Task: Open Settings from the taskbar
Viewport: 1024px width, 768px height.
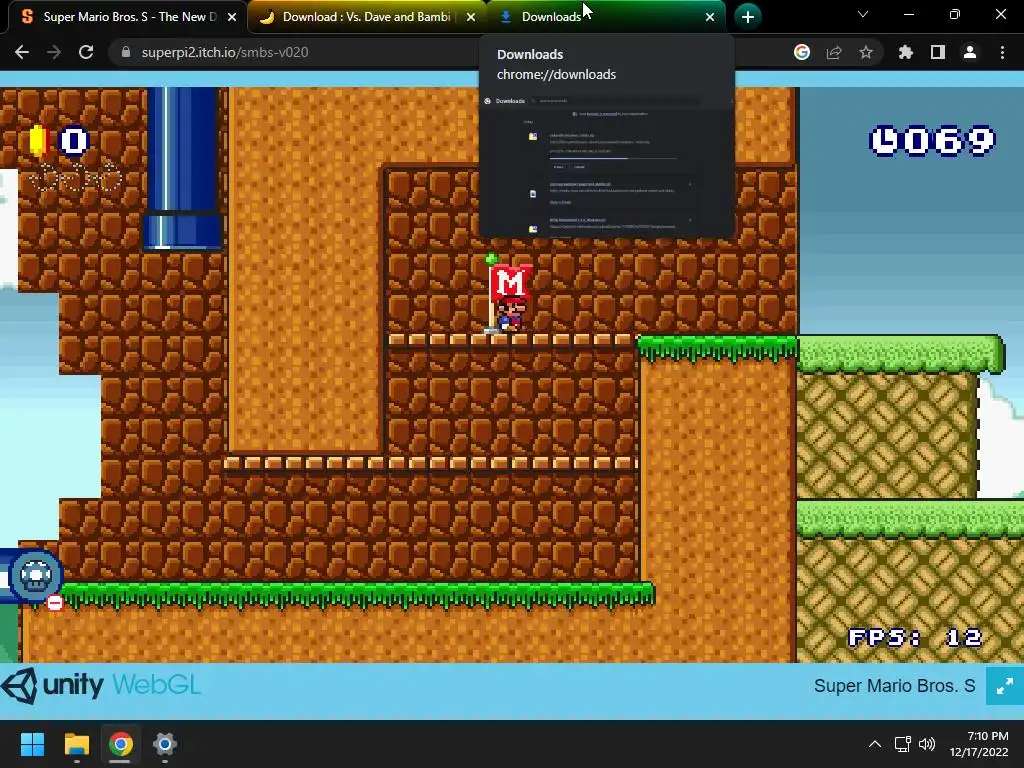Action: (x=165, y=744)
